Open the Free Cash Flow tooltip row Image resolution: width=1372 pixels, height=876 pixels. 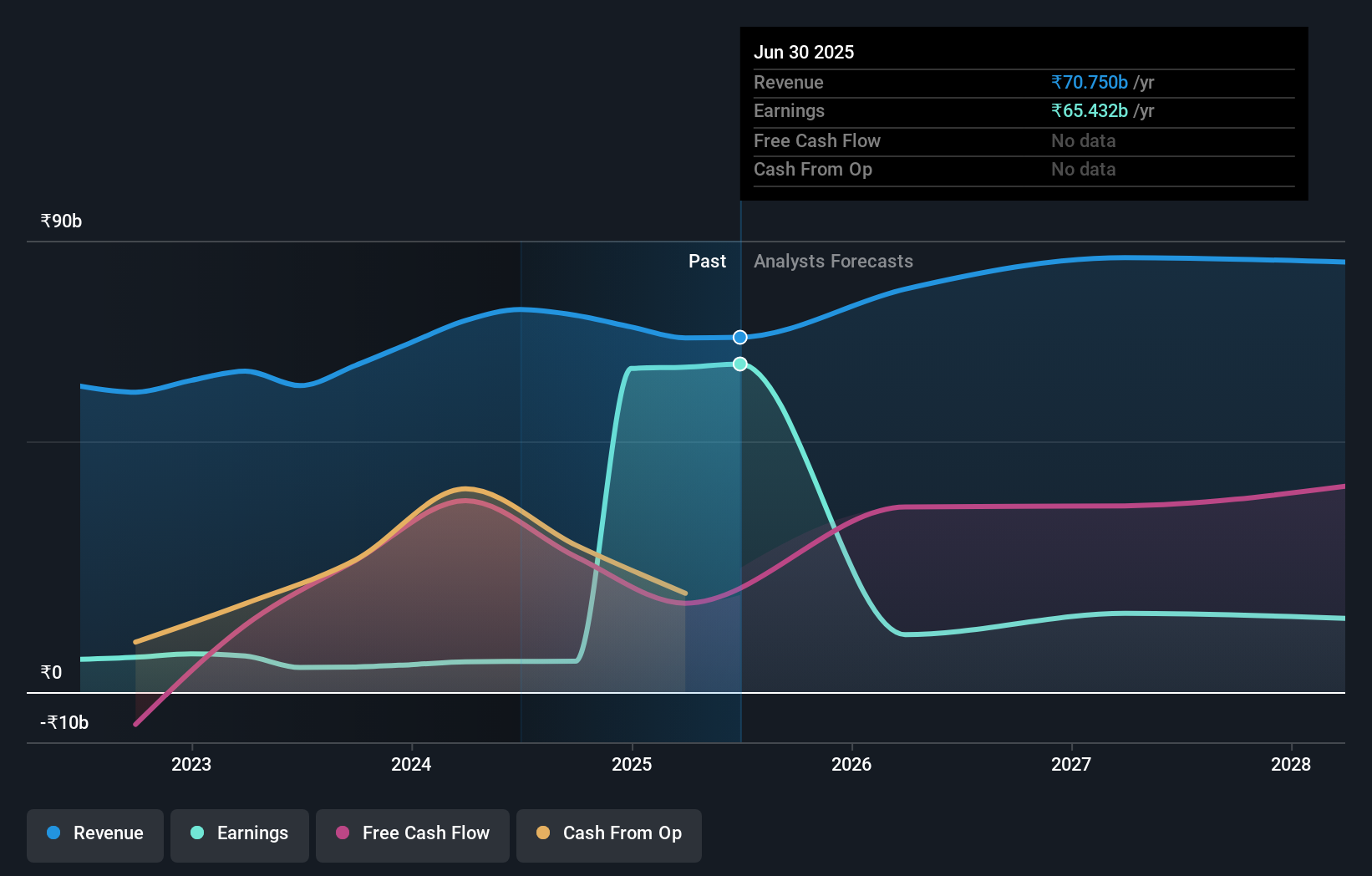coord(817,140)
